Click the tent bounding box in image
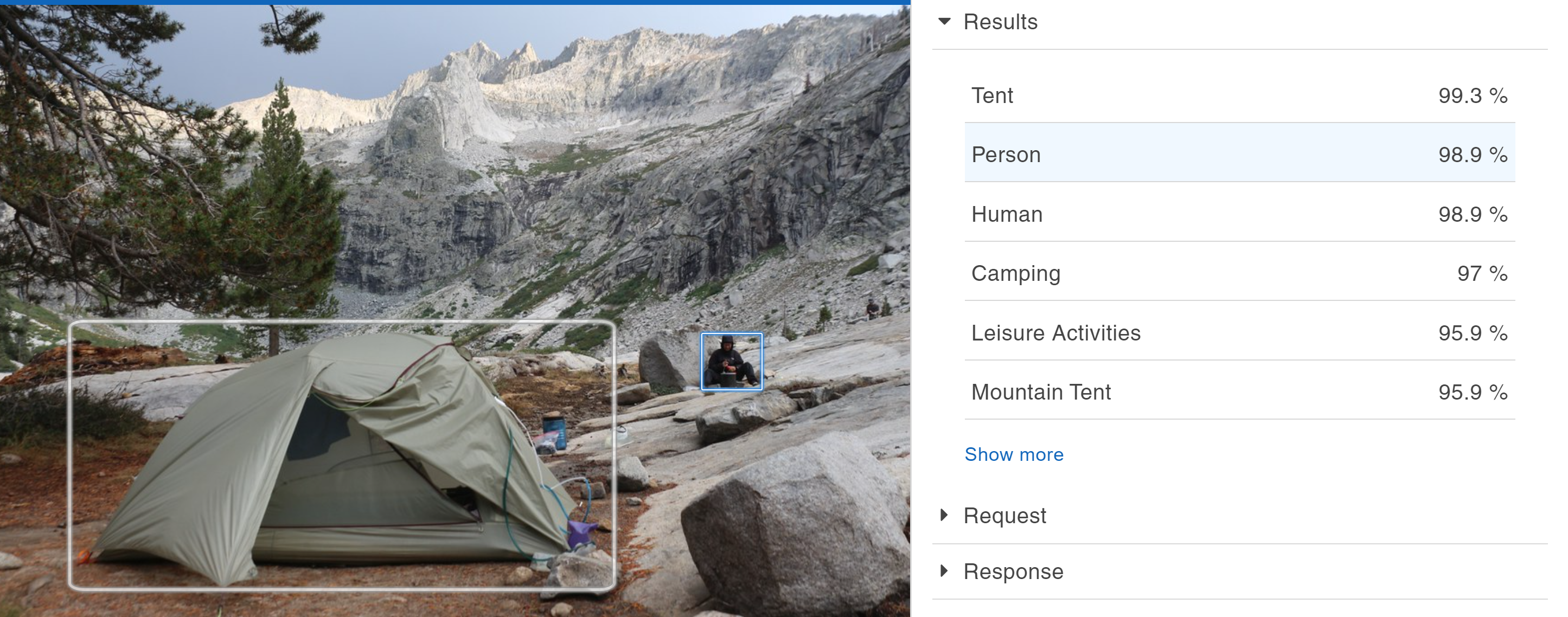This screenshot has height=617, width=1568. (342, 455)
